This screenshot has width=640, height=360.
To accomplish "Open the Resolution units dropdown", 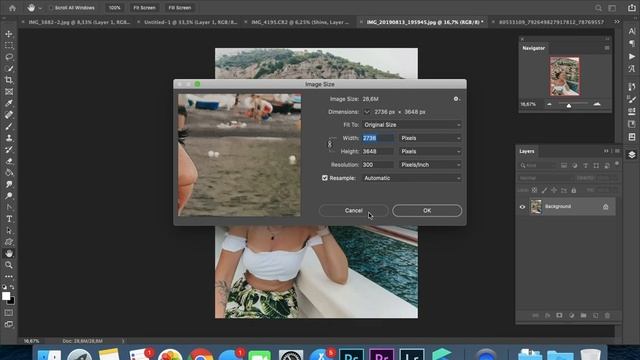I will tap(430, 165).
